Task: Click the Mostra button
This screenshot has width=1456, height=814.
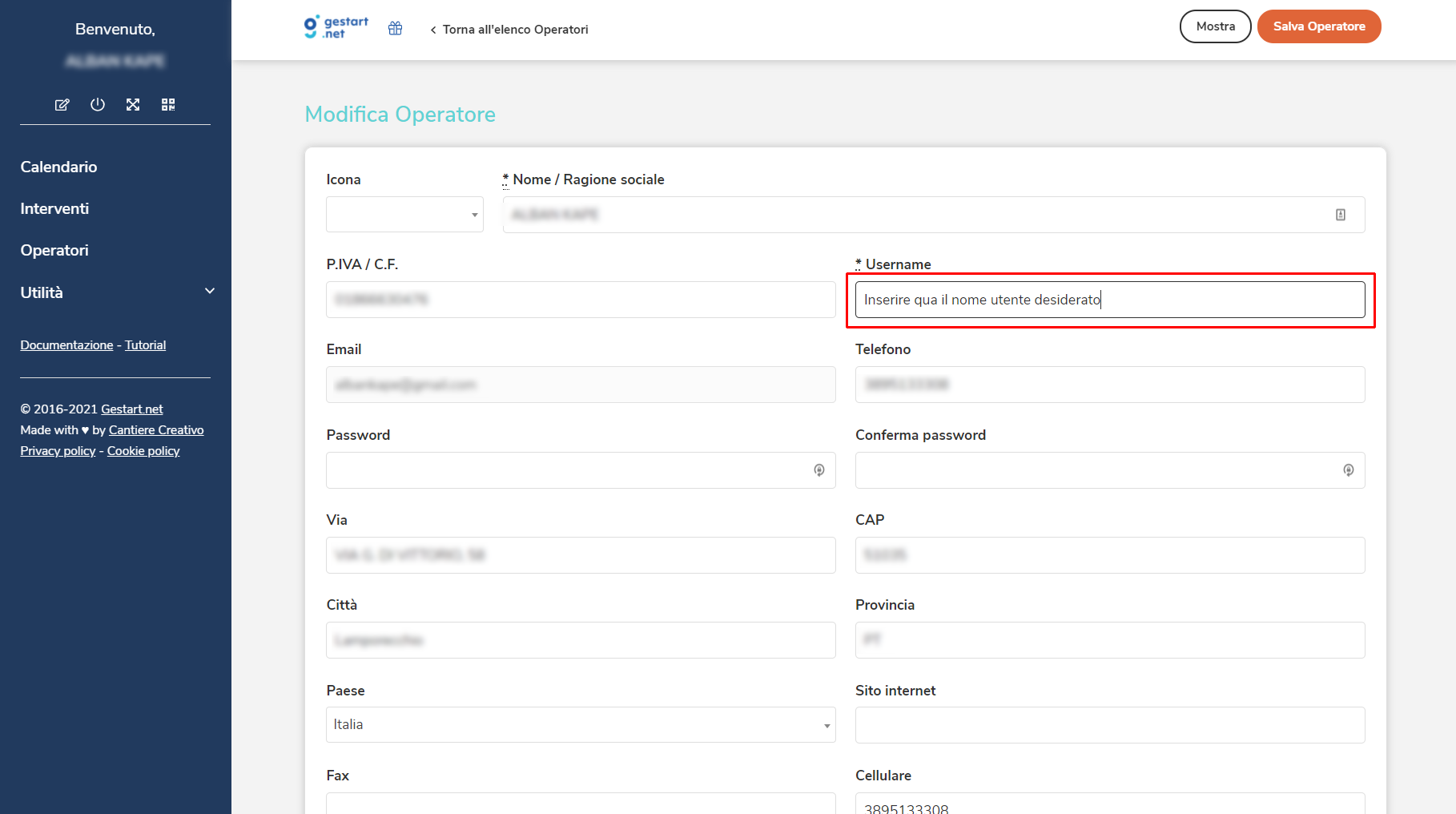Action: pyautogui.click(x=1215, y=26)
